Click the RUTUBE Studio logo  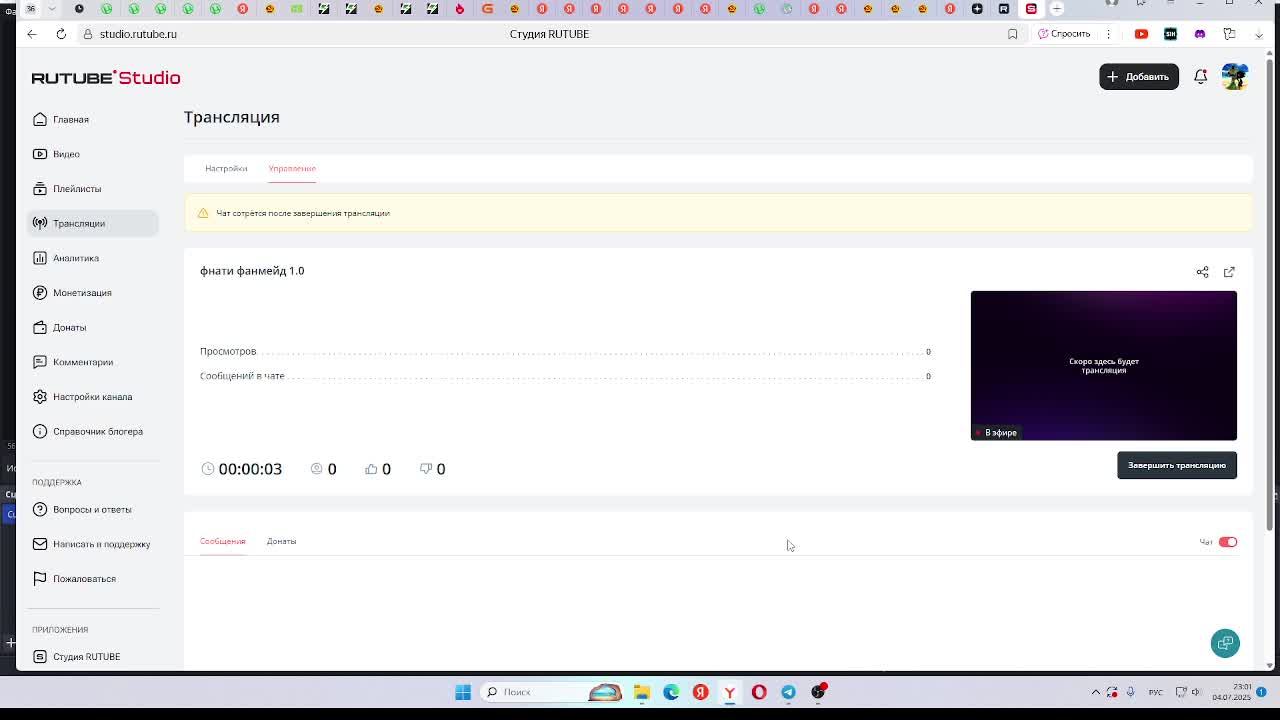106,77
